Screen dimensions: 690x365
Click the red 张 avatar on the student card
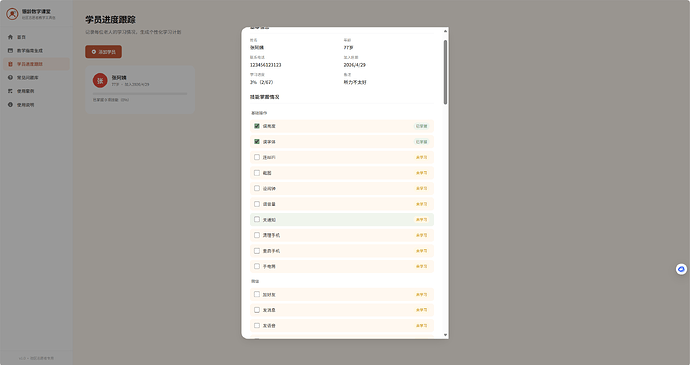(x=100, y=81)
